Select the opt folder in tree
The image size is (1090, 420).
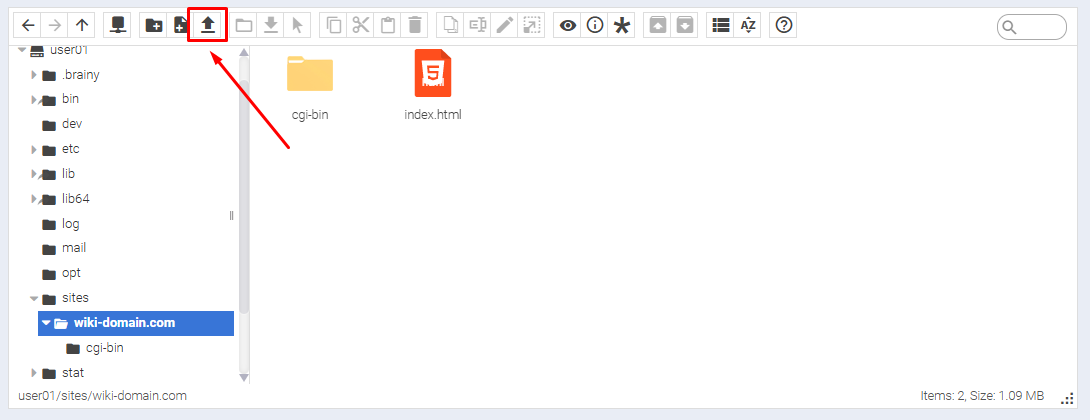(72, 273)
